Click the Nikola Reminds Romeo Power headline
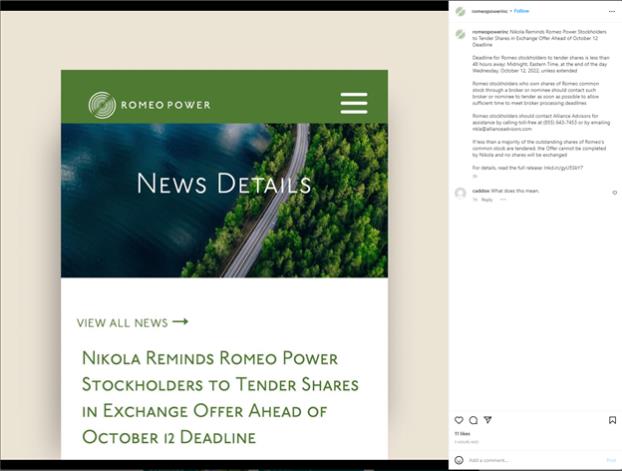Image resolution: width=622 pixels, height=471 pixels. click(219, 397)
